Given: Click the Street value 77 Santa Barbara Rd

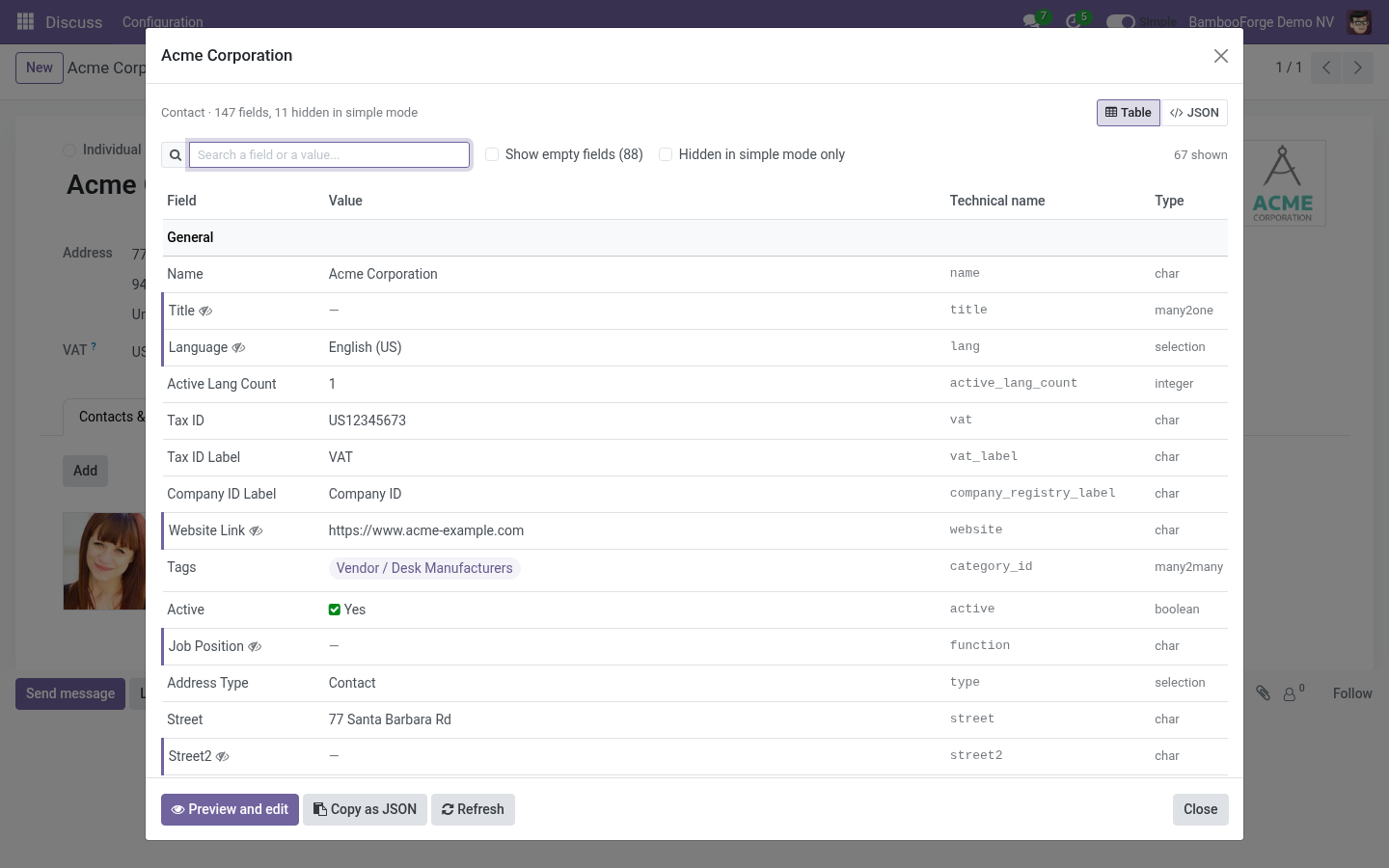Looking at the screenshot, I should click(390, 719).
